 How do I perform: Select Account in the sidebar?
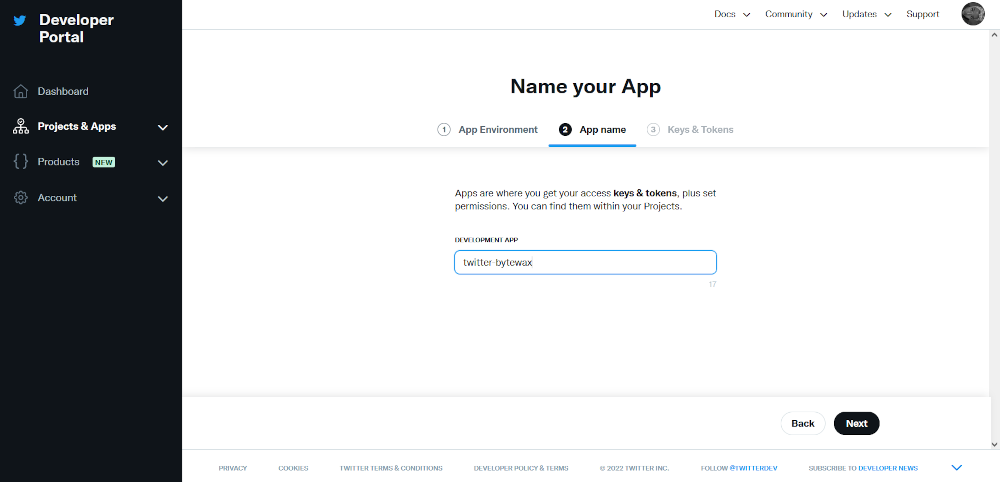[x=57, y=198]
